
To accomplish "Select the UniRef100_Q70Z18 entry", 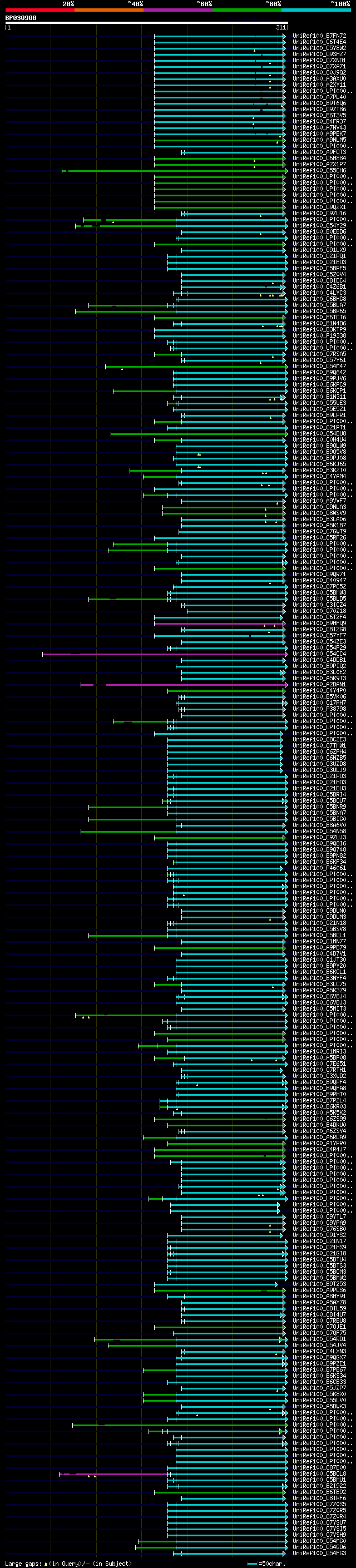I will [319, 611].
